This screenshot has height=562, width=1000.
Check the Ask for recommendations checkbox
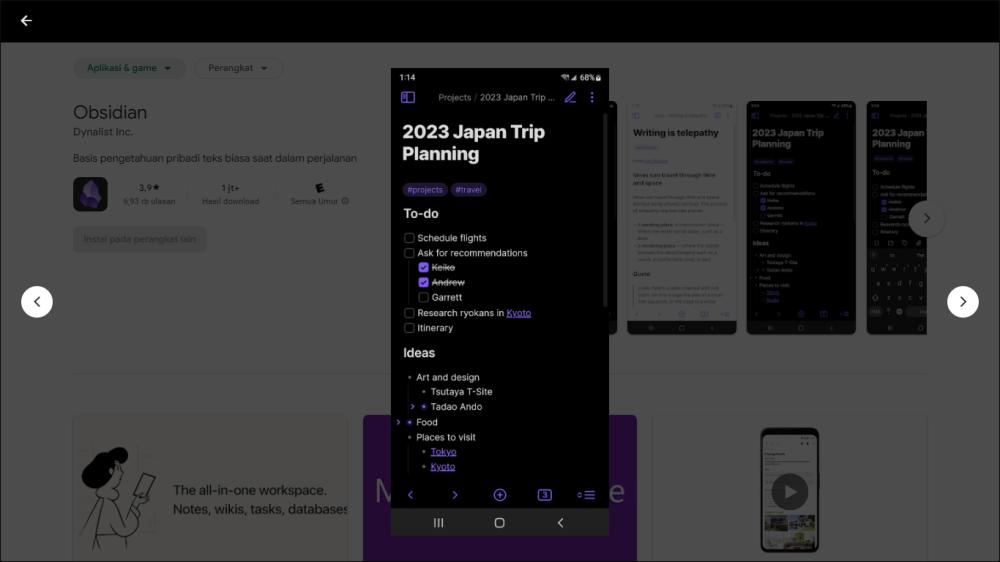click(x=409, y=253)
